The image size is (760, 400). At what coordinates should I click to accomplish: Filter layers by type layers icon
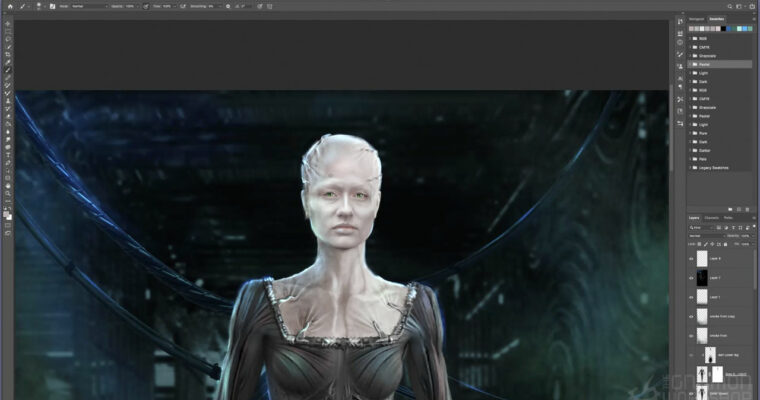click(x=733, y=227)
